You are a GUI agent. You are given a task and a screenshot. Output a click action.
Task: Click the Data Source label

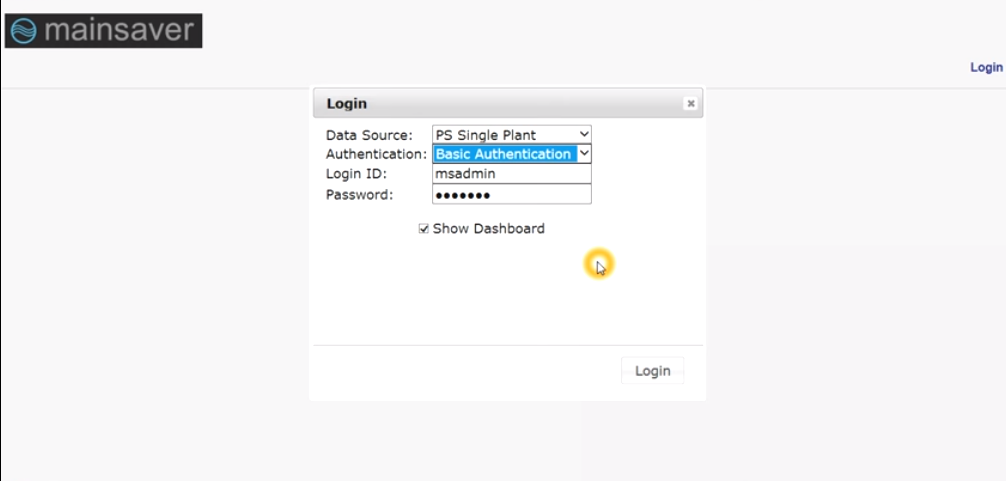pos(369,135)
